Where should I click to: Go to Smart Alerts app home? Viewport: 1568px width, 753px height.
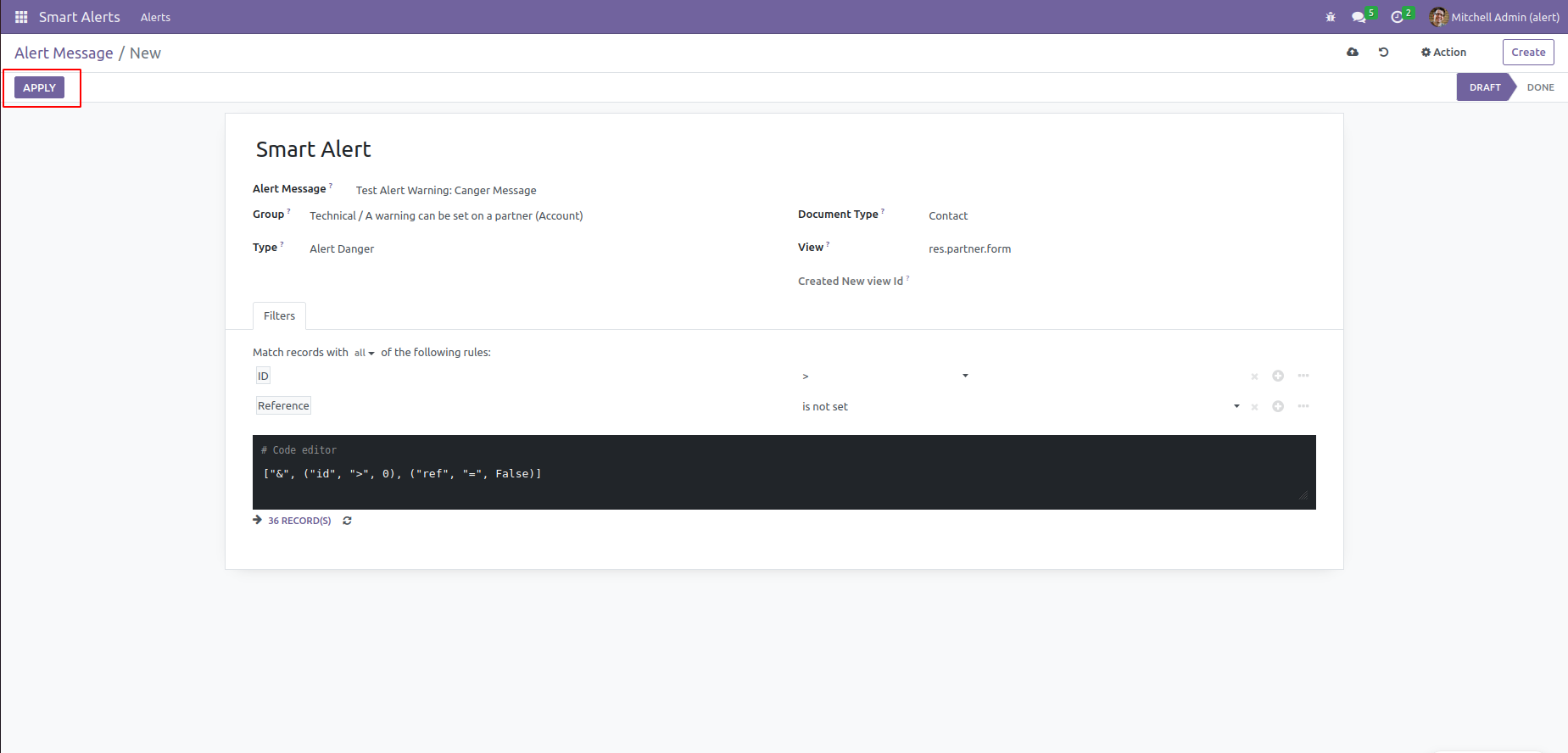point(80,17)
